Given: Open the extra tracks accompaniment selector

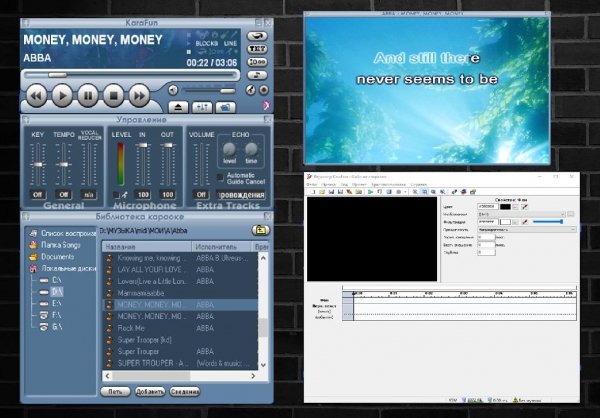Looking at the screenshot, I should click(241, 195).
